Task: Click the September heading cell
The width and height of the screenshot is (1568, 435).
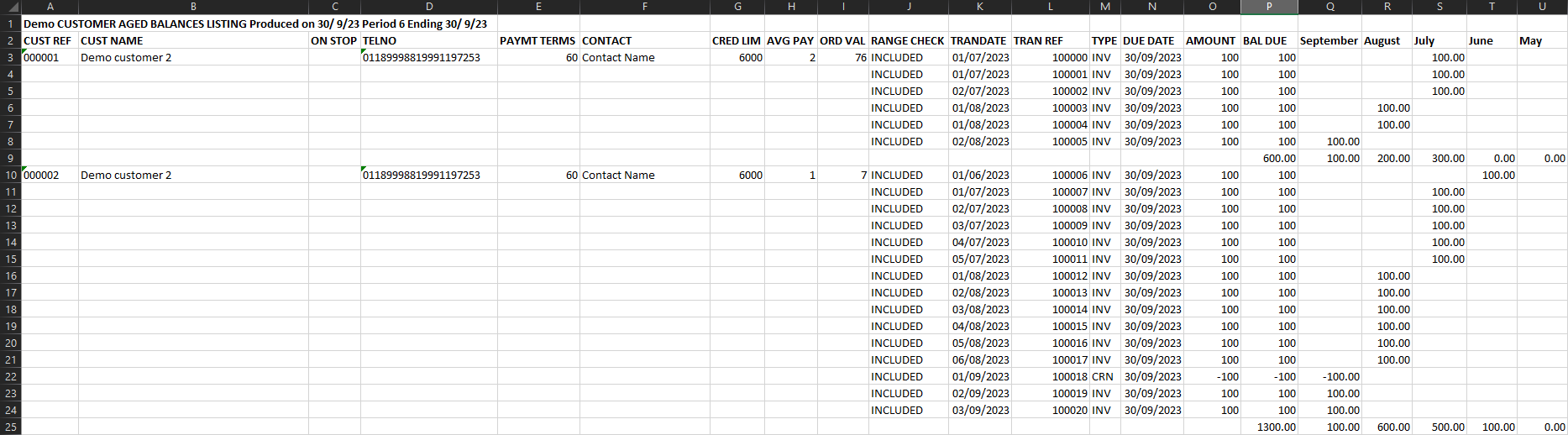Action: coord(1329,40)
